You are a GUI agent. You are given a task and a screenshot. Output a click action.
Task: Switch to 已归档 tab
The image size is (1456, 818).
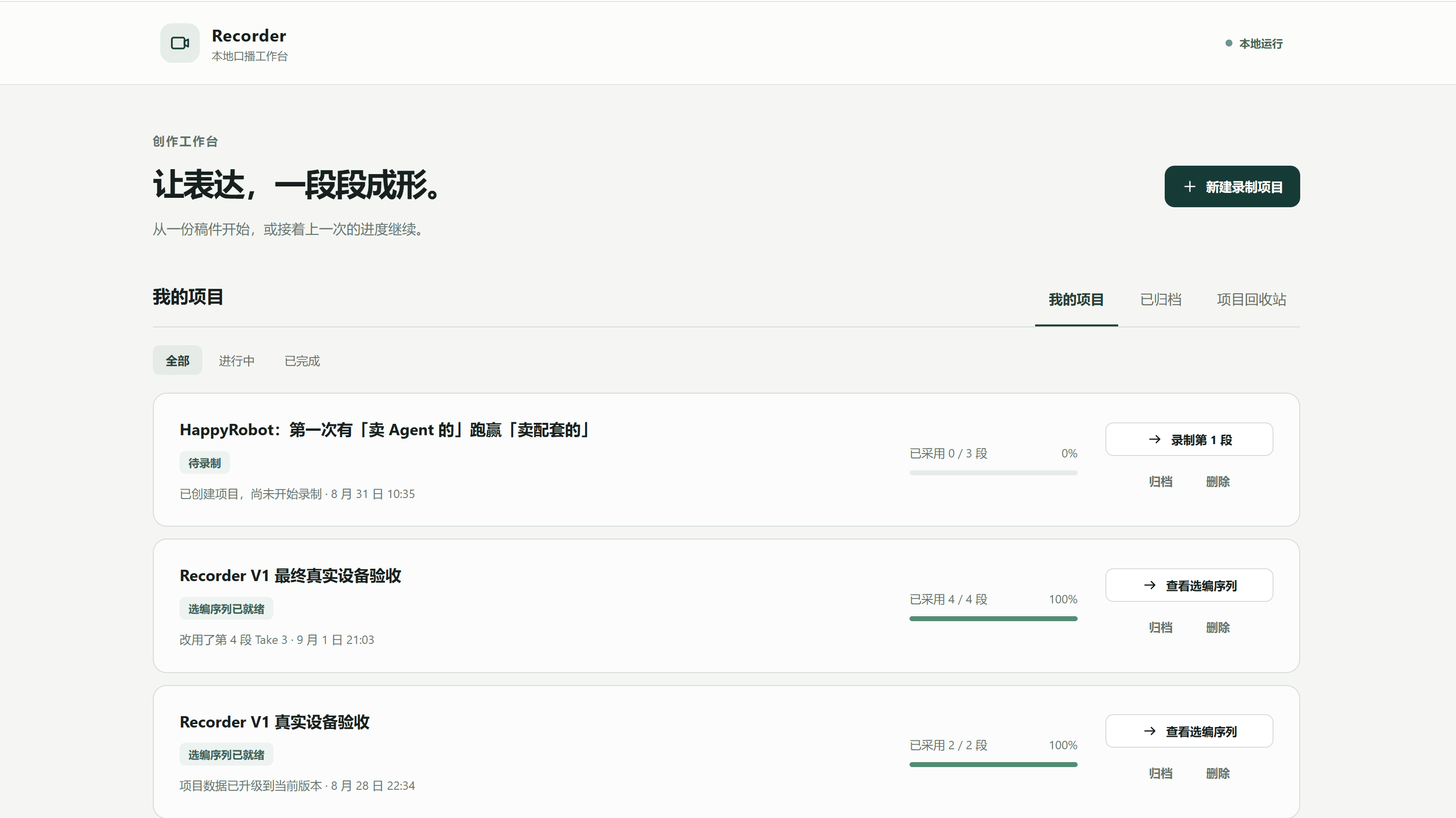(x=1160, y=300)
